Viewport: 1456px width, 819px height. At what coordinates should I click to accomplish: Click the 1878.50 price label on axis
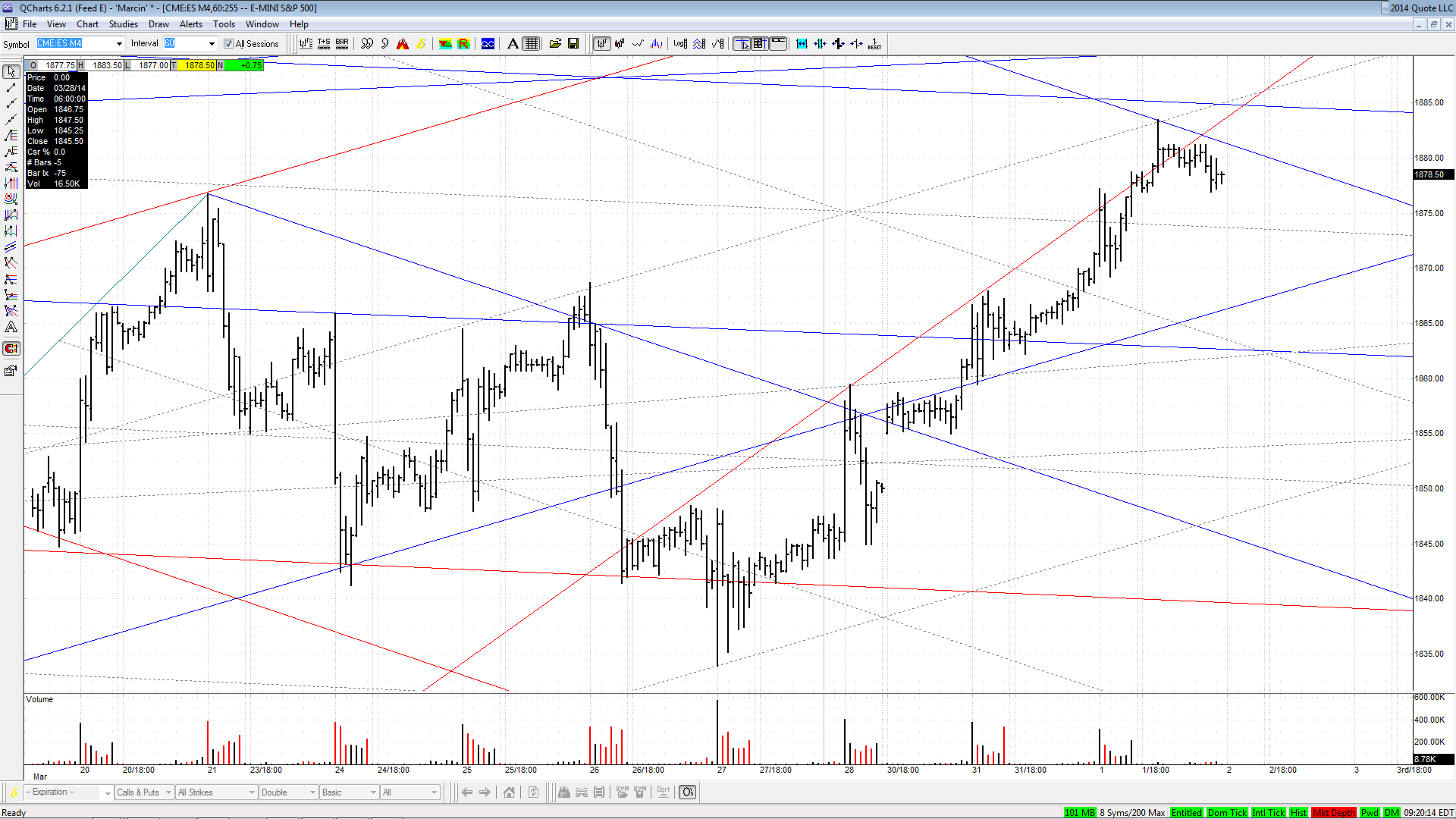coord(1432,174)
